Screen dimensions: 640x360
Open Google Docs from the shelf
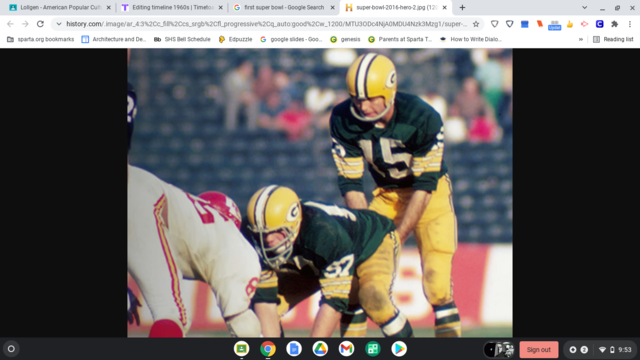click(294, 349)
